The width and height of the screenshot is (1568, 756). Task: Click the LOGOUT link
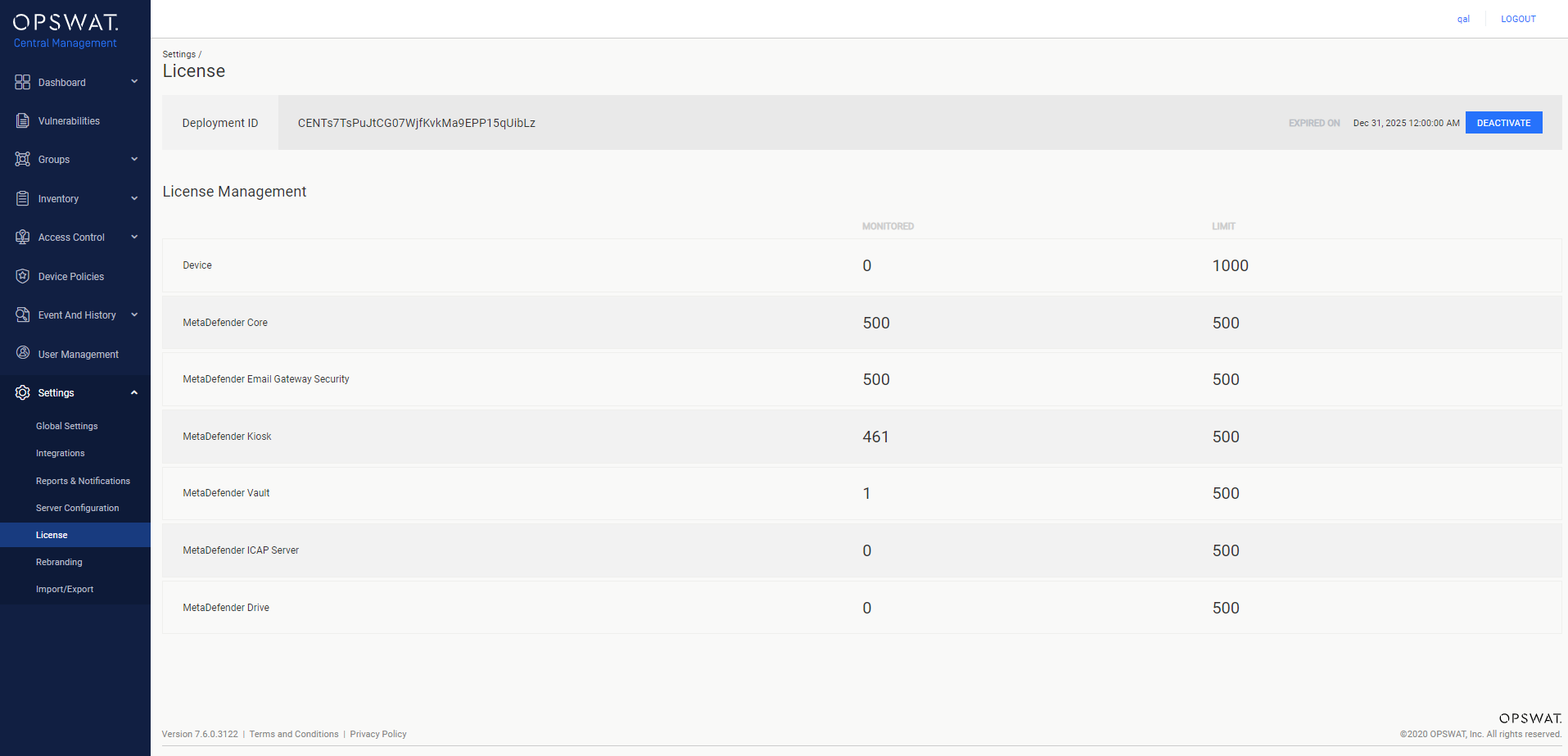pyautogui.click(x=1518, y=19)
